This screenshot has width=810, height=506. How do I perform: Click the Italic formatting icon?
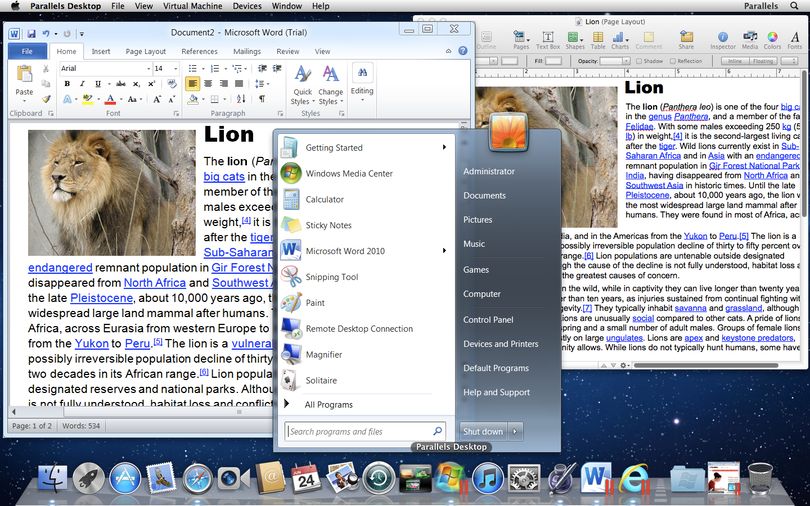(x=82, y=84)
